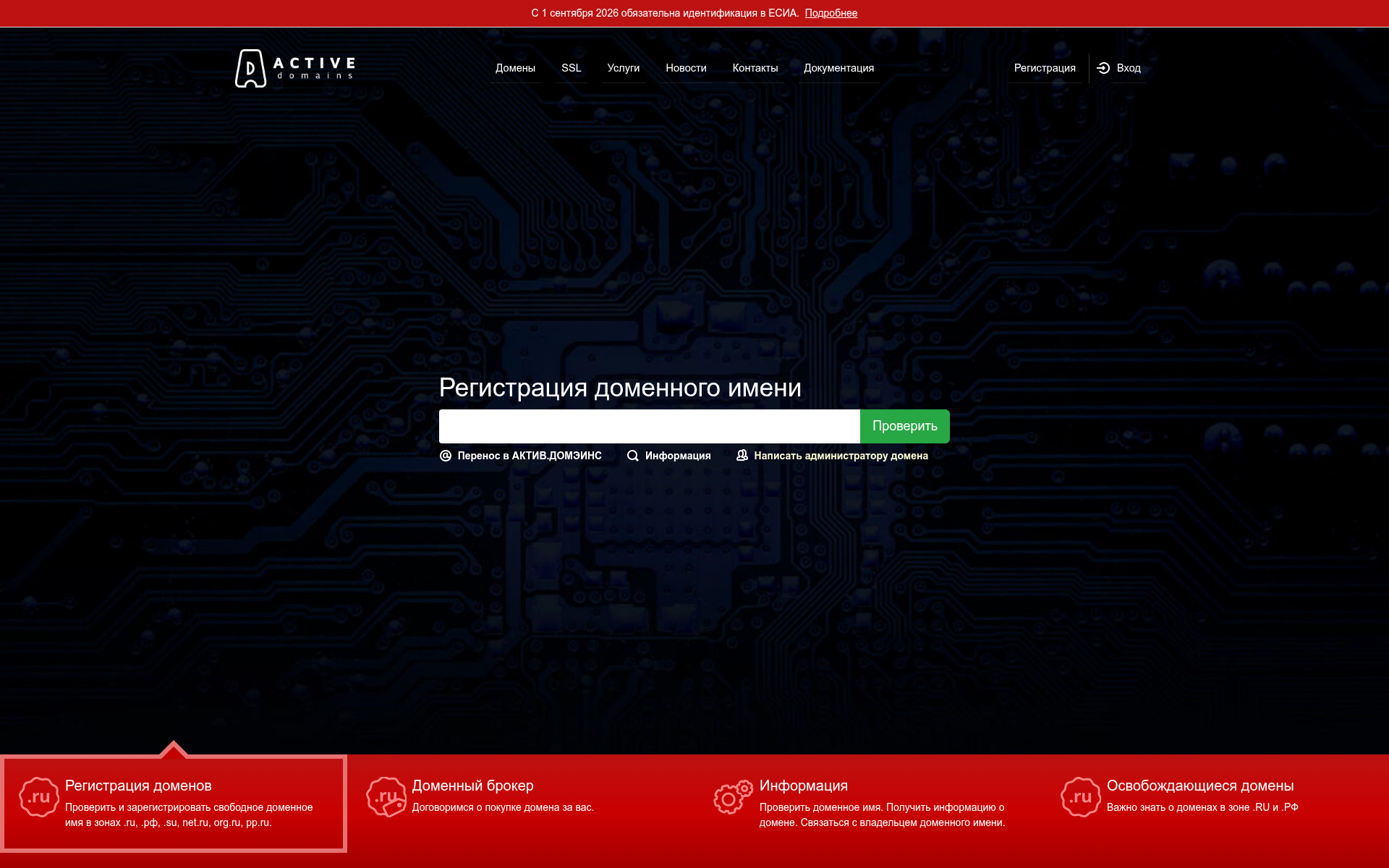This screenshot has width=1389, height=868.
Task: Open the Домены menu
Action: [515, 68]
